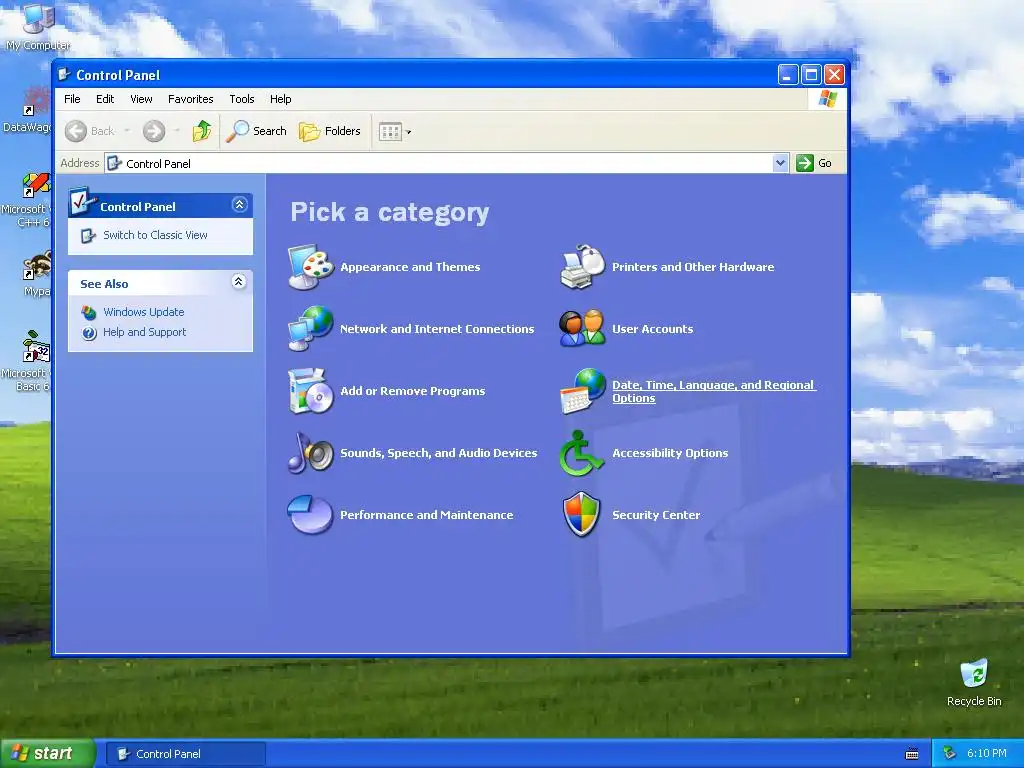Collapse the See Also sidebar section
The image size is (1024, 768).
pyautogui.click(x=239, y=281)
